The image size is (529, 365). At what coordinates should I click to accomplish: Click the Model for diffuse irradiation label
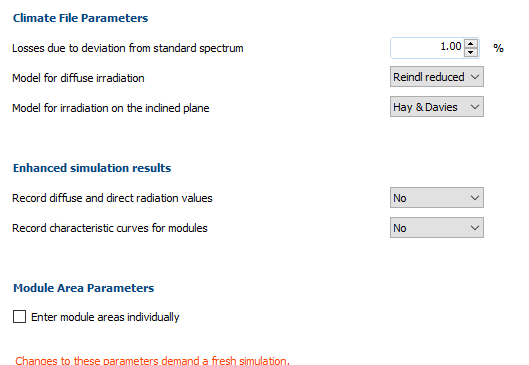click(78, 78)
